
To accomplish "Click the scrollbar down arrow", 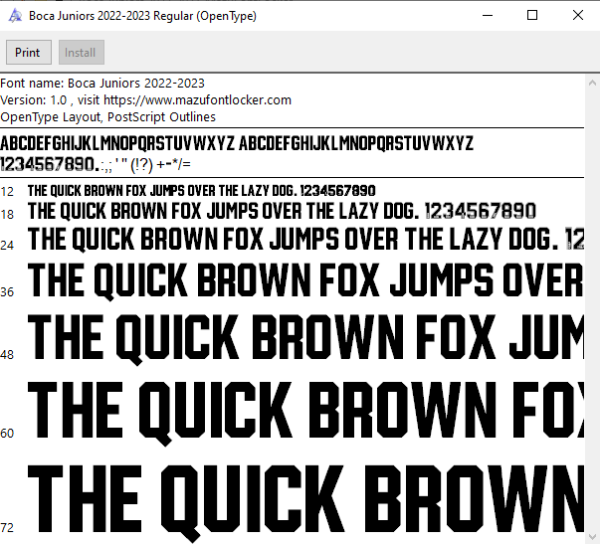I will pyautogui.click(x=592, y=536).
